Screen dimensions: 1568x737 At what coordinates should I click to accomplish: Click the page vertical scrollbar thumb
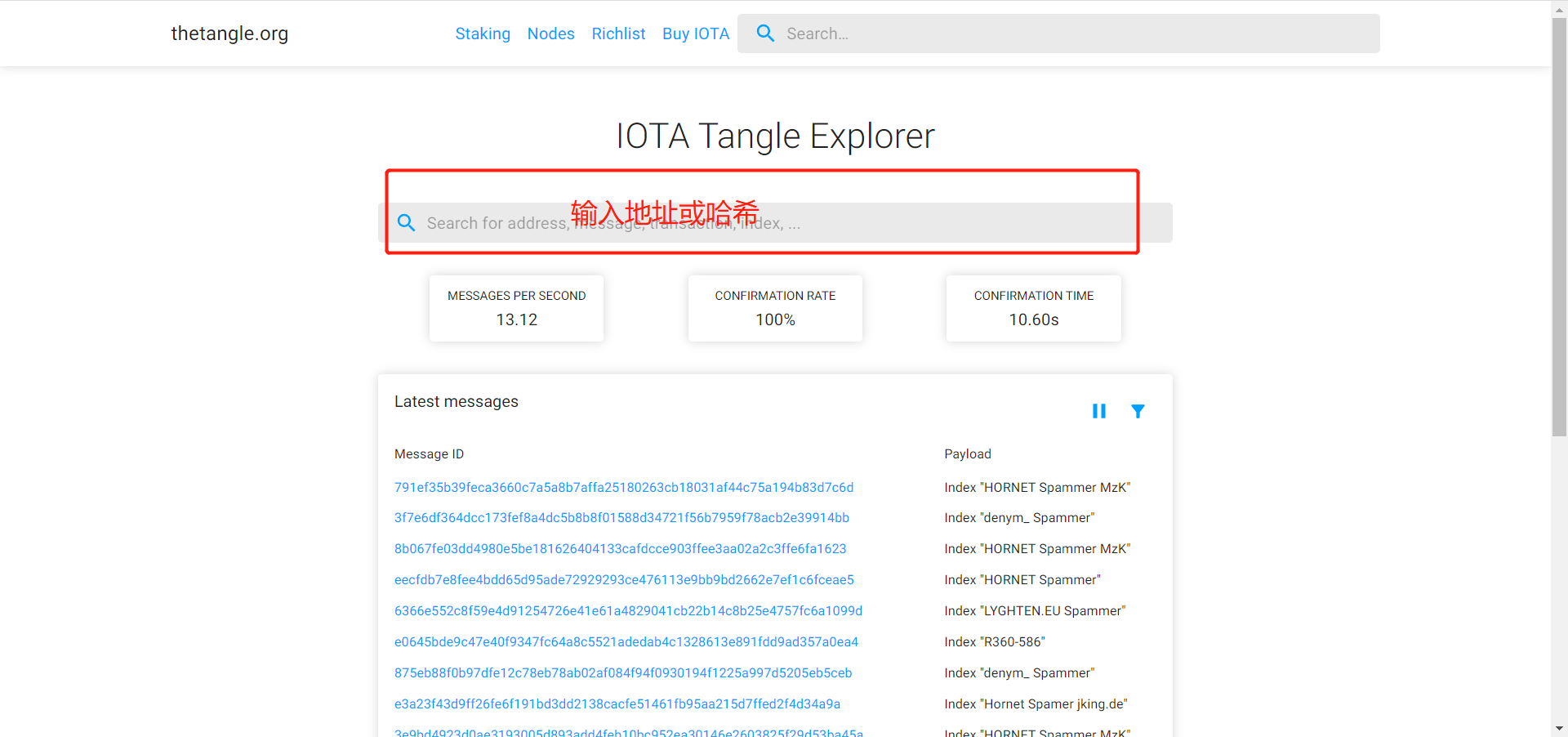[1559, 227]
